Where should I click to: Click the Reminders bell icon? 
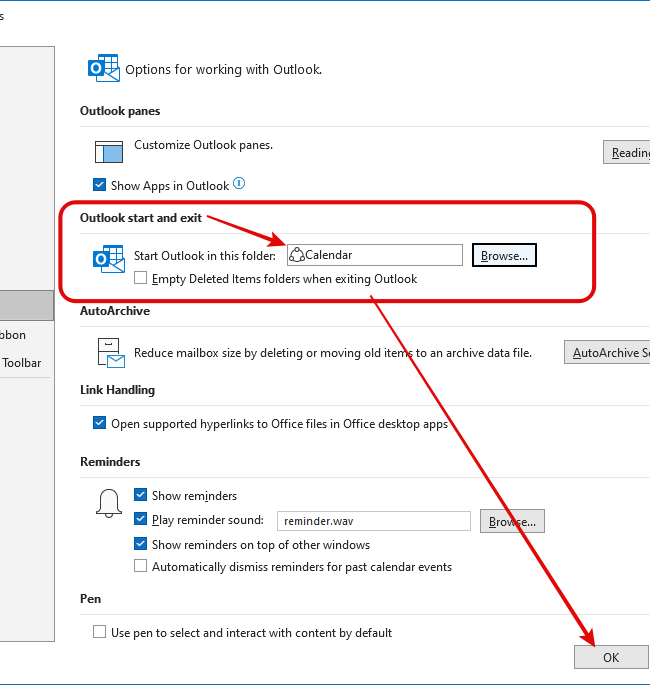pyautogui.click(x=109, y=503)
